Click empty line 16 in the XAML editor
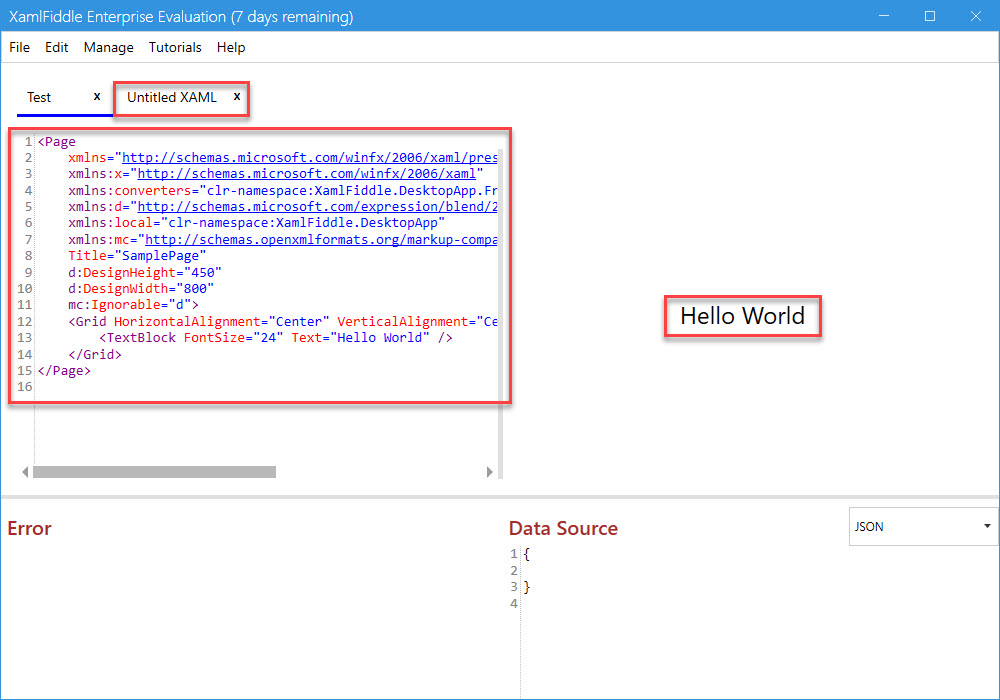Image resolution: width=1000 pixels, height=700 pixels. tap(266, 387)
